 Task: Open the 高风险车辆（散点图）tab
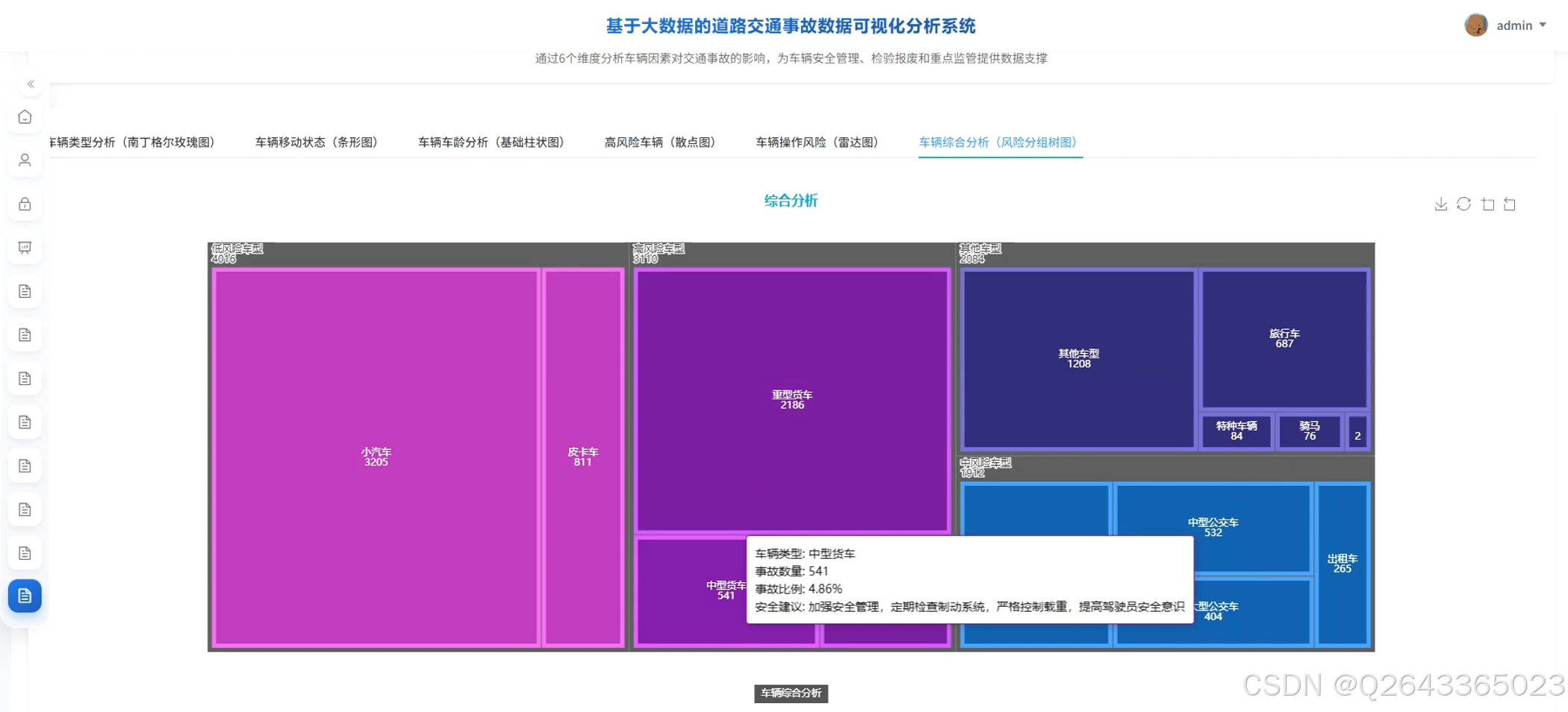tap(660, 142)
